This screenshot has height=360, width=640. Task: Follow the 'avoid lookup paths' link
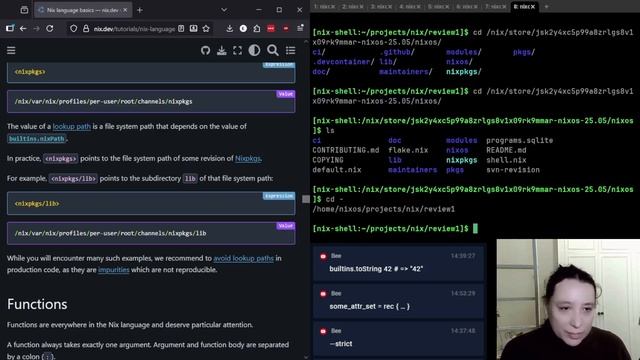(x=243, y=258)
